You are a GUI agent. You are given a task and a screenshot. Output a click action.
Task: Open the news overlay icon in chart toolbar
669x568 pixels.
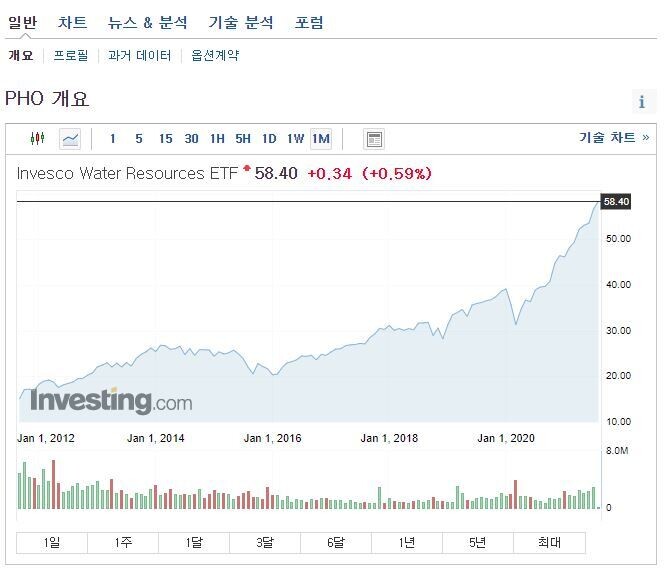point(374,139)
